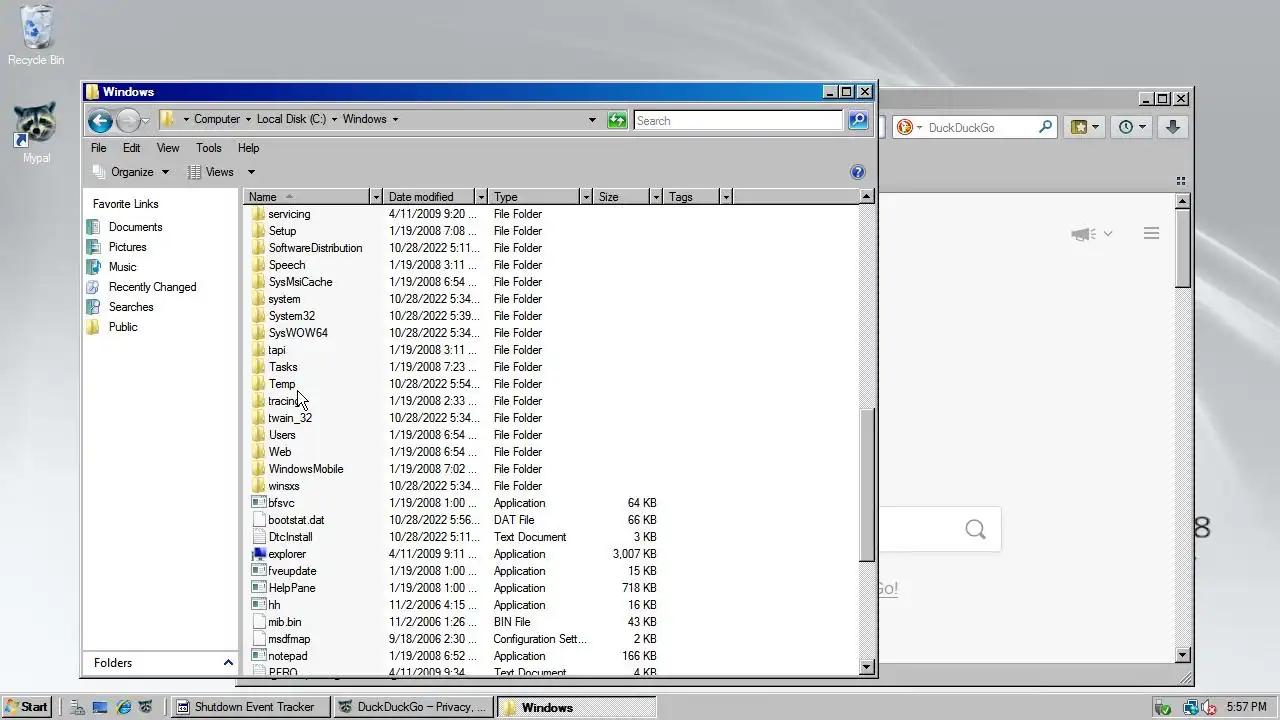
Task: Open the Type column filter dropdown
Action: [586, 197]
